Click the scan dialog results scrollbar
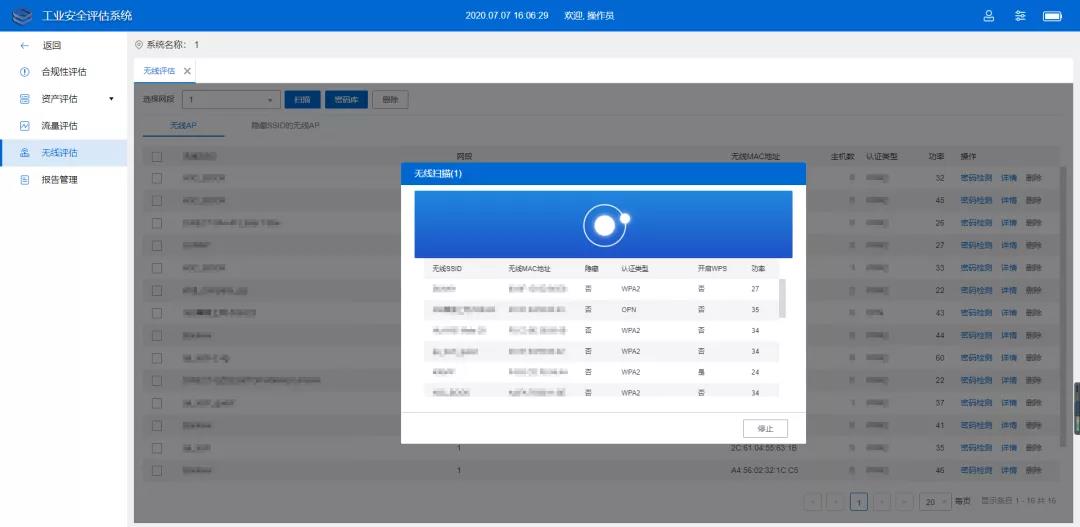 [x=782, y=298]
